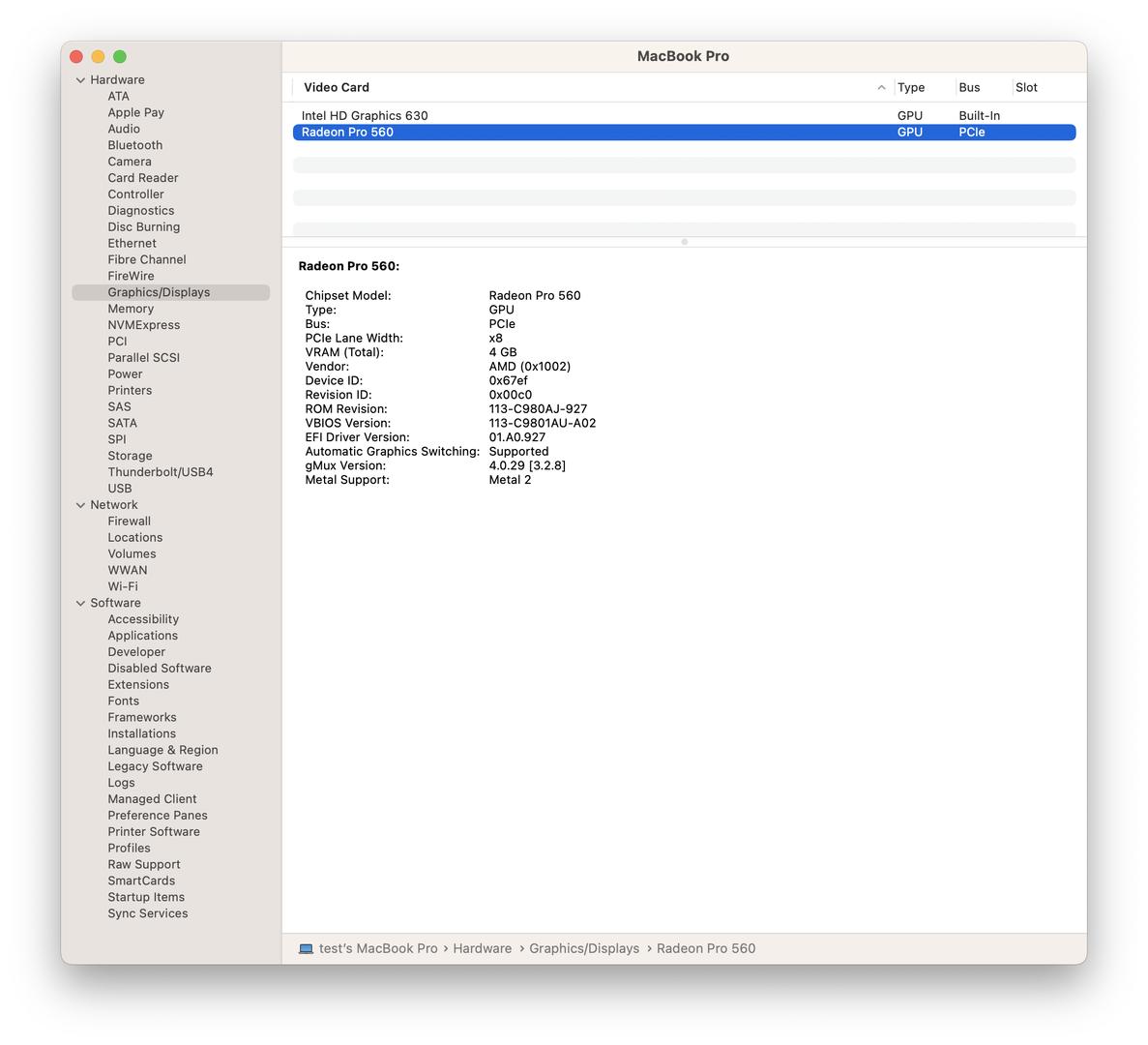This screenshot has width=1148, height=1045.
Task: Select FireWire in sidebar
Action: pyautogui.click(x=131, y=276)
